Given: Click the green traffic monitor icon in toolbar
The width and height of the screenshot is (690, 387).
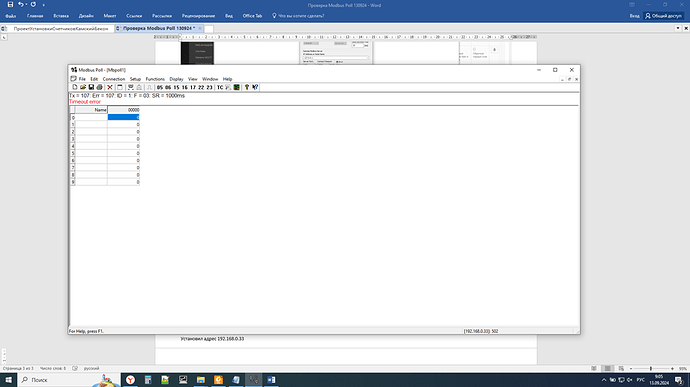Looking at the screenshot, I should [236, 87].
